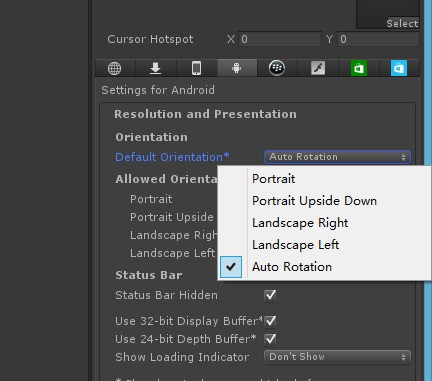Toggle Use 24-bit Depth Buffer checkbox
The width and height of the screenshot is (432, 381).
(270, 339)
